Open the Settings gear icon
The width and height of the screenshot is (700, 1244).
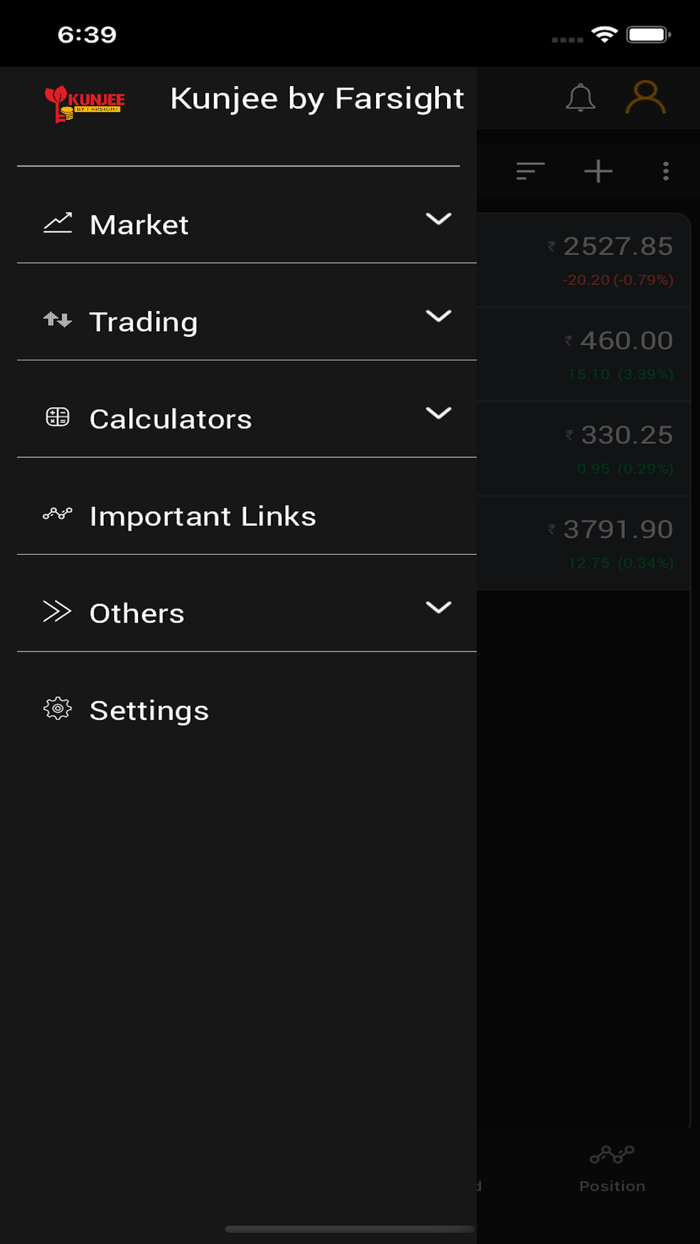tap(58, 708)
